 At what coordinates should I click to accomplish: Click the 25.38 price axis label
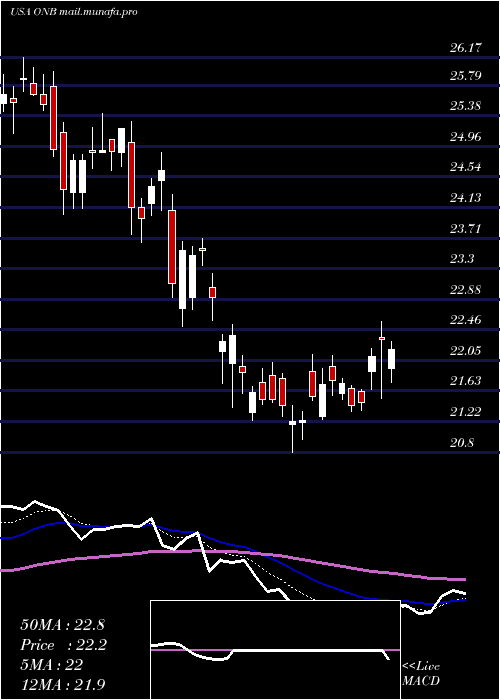click(466, 106)
